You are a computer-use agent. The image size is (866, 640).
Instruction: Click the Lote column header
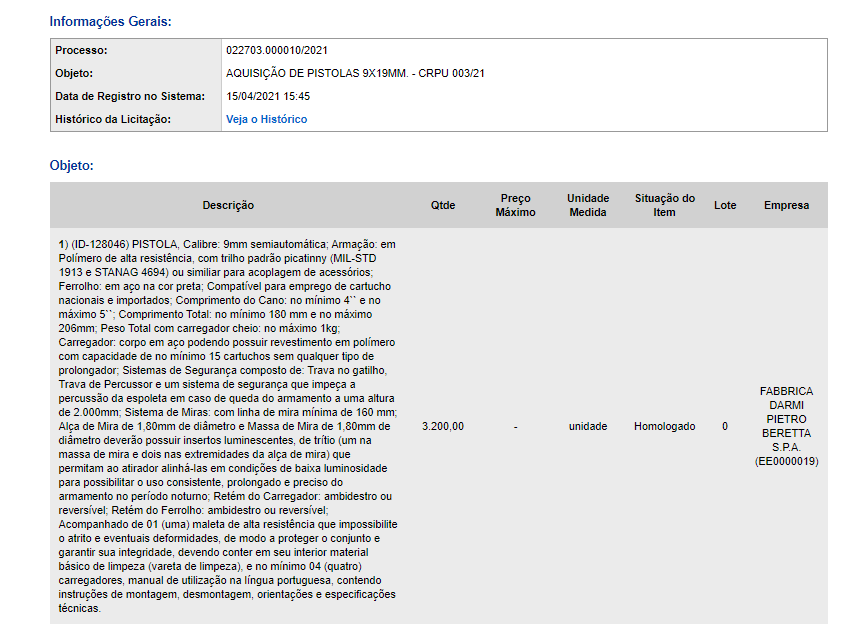pyautogui.click(x=725, y=205)
